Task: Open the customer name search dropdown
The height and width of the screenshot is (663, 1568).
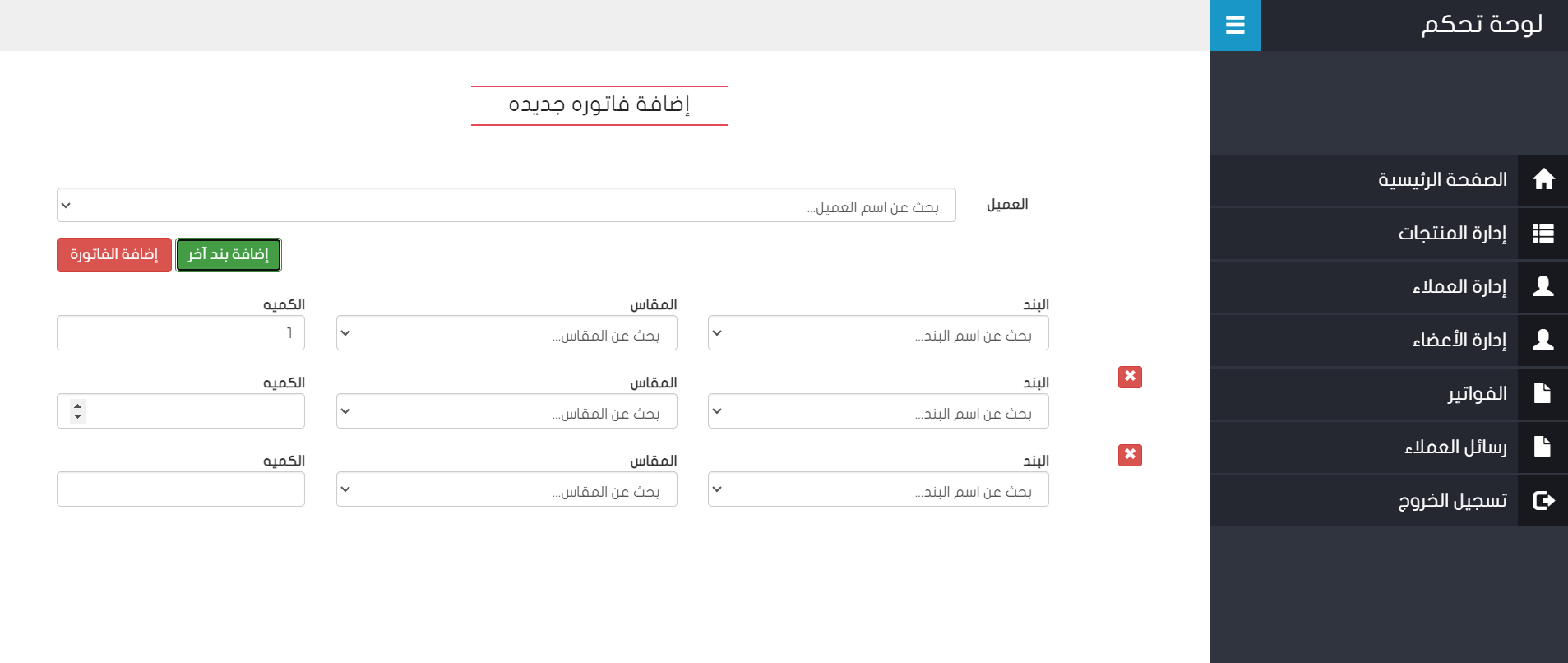Action: click(506, 205)
